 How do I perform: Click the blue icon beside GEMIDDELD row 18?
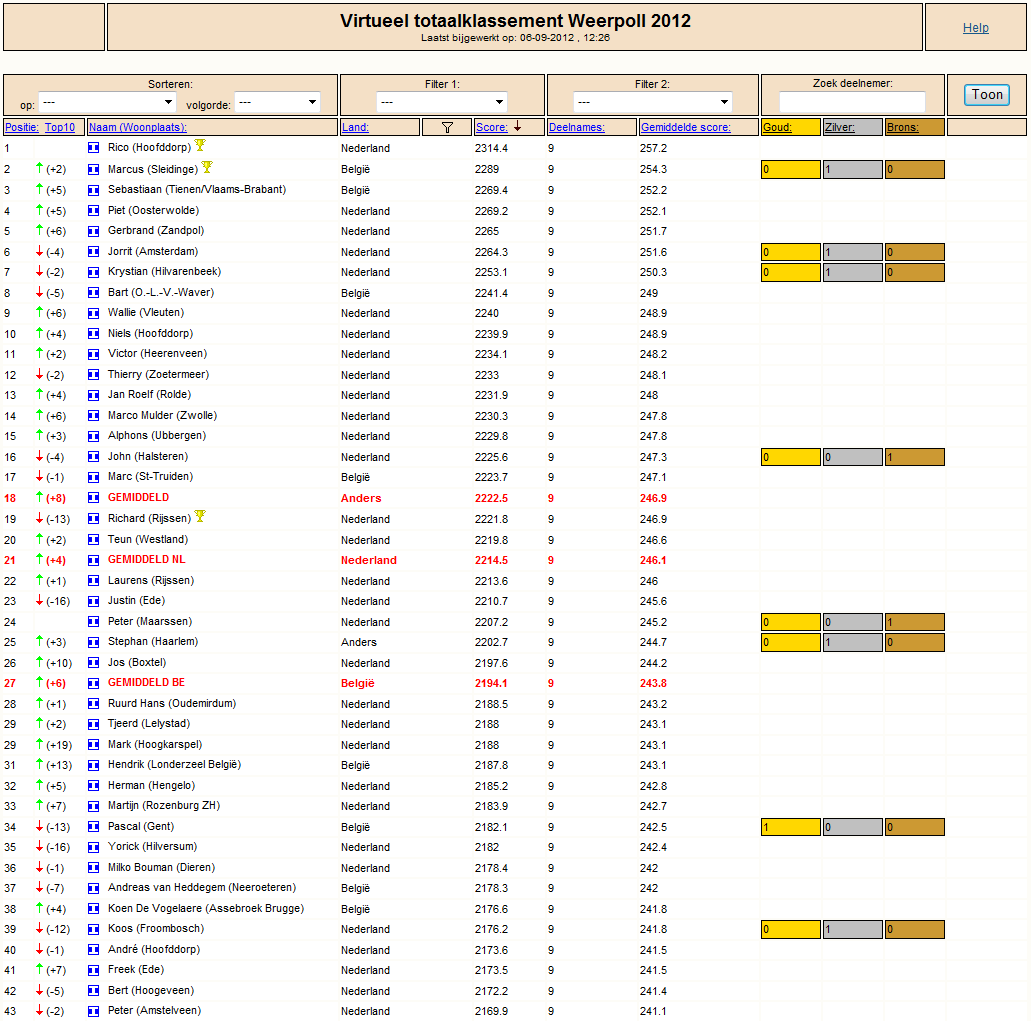[x=93, y=498]
